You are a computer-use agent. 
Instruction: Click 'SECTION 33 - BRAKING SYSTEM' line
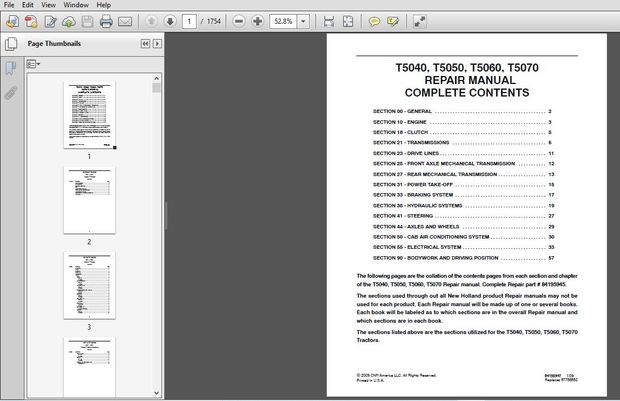click(463, 195)
